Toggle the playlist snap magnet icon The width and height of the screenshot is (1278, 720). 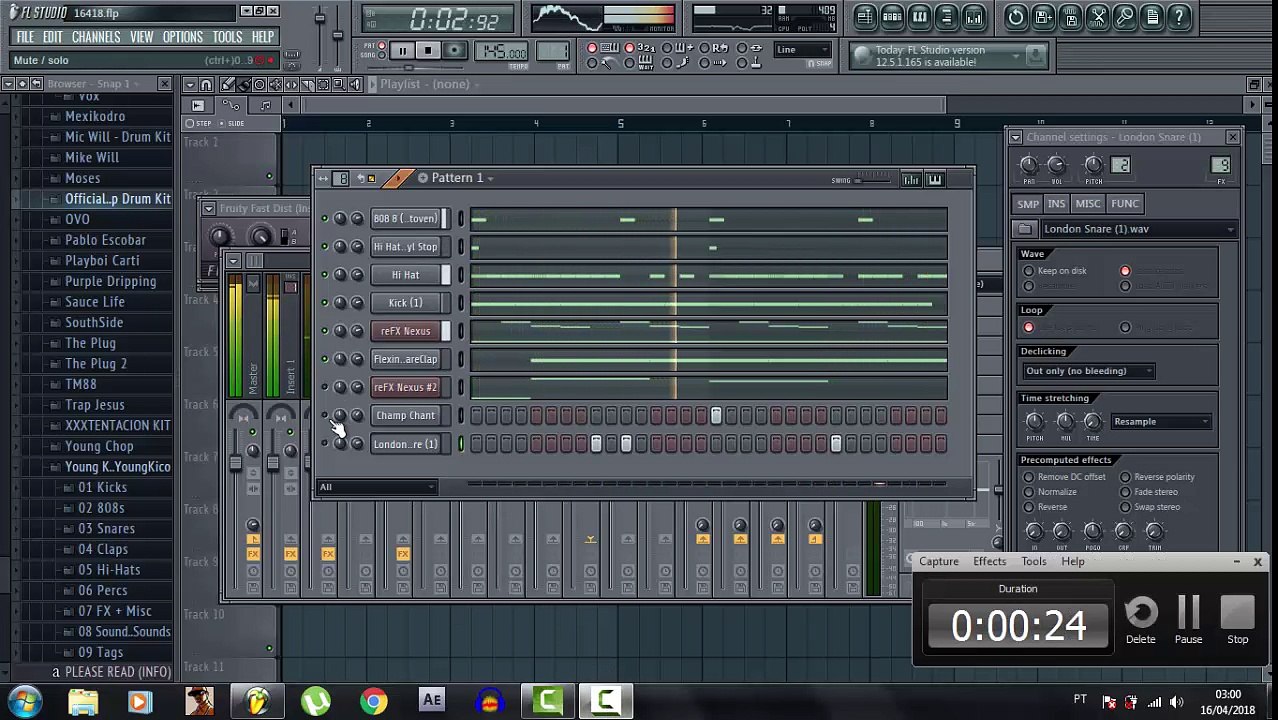207,84
